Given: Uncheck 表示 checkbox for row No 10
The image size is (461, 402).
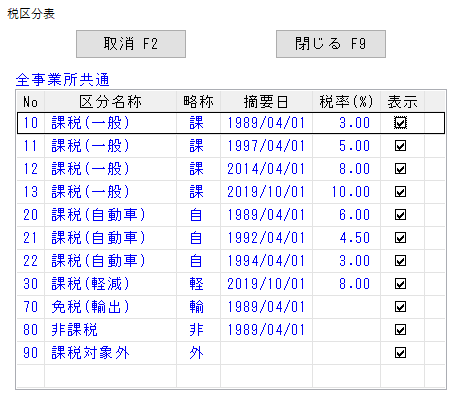Looking at the screenshot, I should coord(400,123).
